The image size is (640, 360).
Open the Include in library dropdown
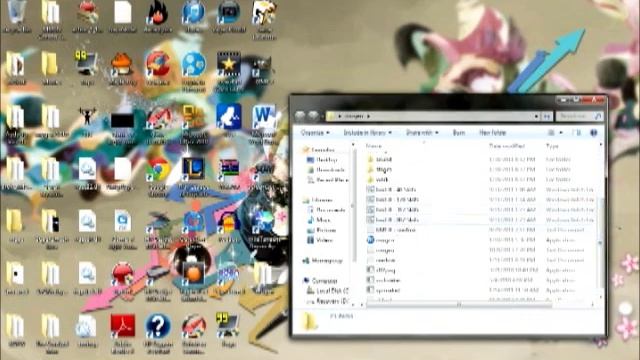tap(367, 133)
